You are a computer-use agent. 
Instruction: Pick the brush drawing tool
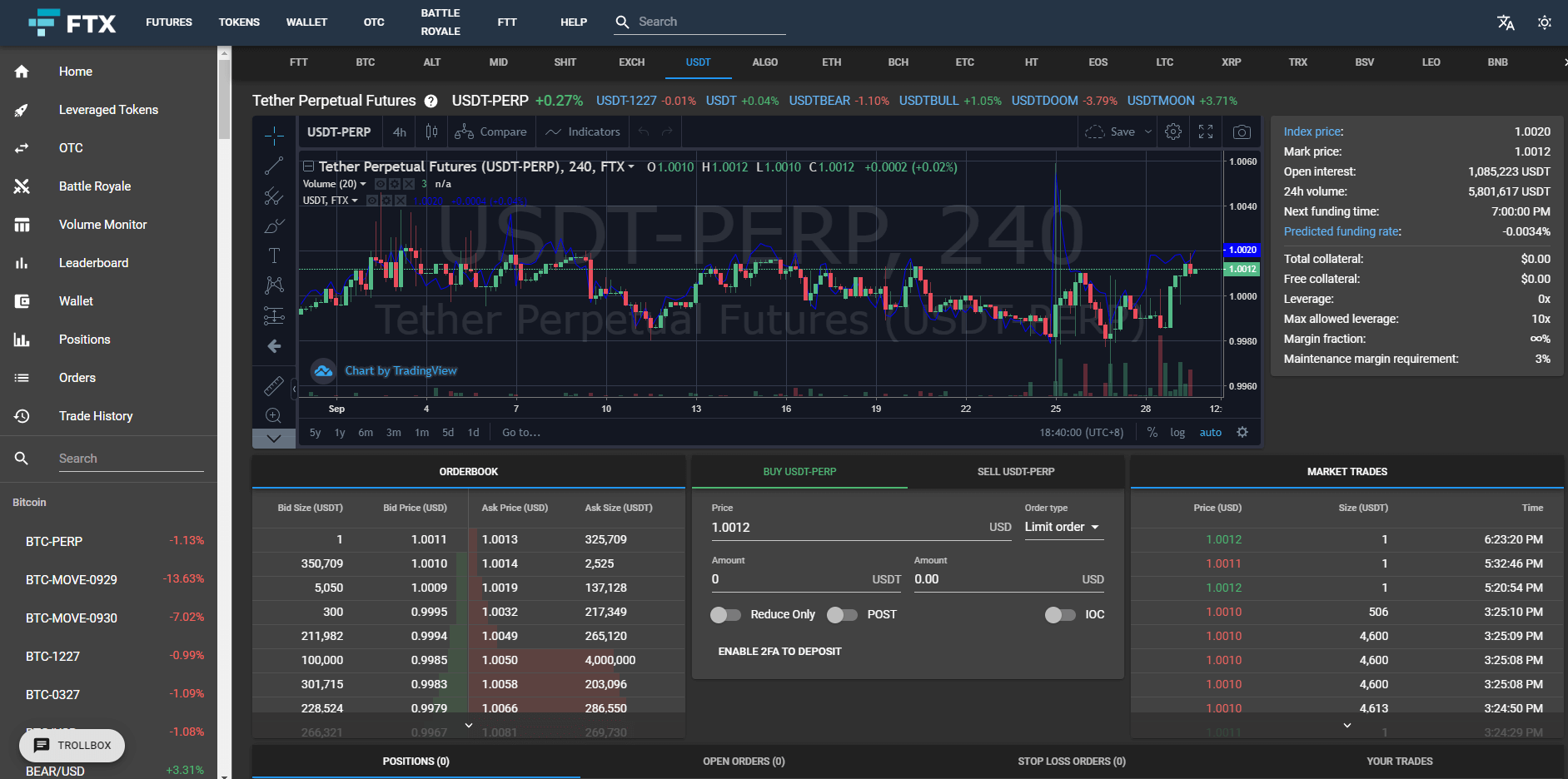pos(274,226)
